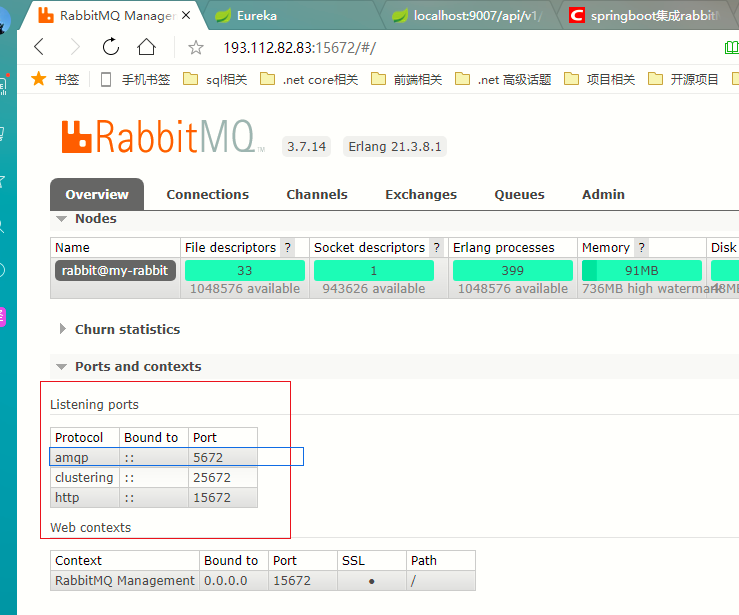Open the 前端相关 bookmark folder
Image resolution: width=739 pixels, height=615 pixels.
click(406, 79)
